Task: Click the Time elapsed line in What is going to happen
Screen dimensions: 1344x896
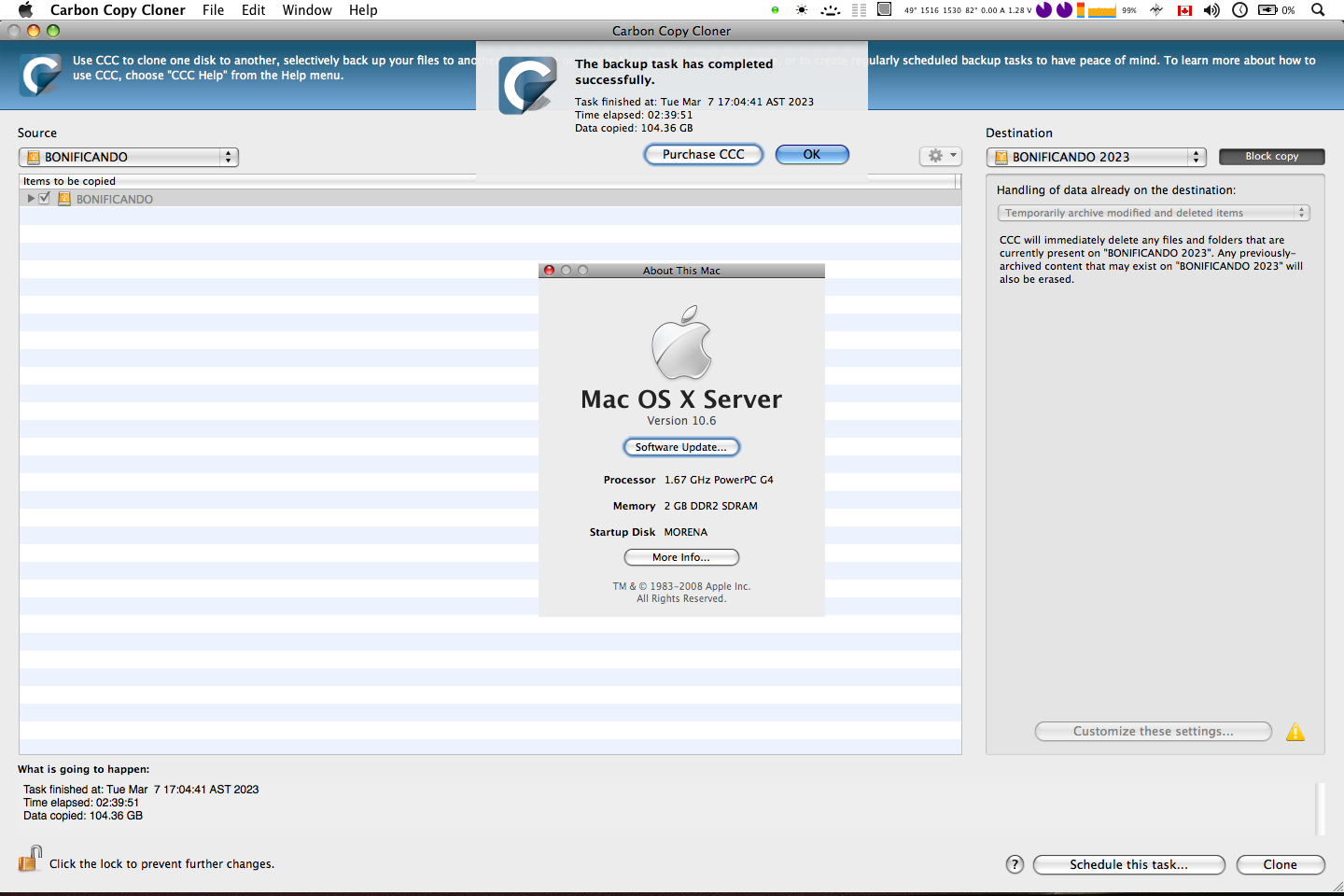Action: 81,803
